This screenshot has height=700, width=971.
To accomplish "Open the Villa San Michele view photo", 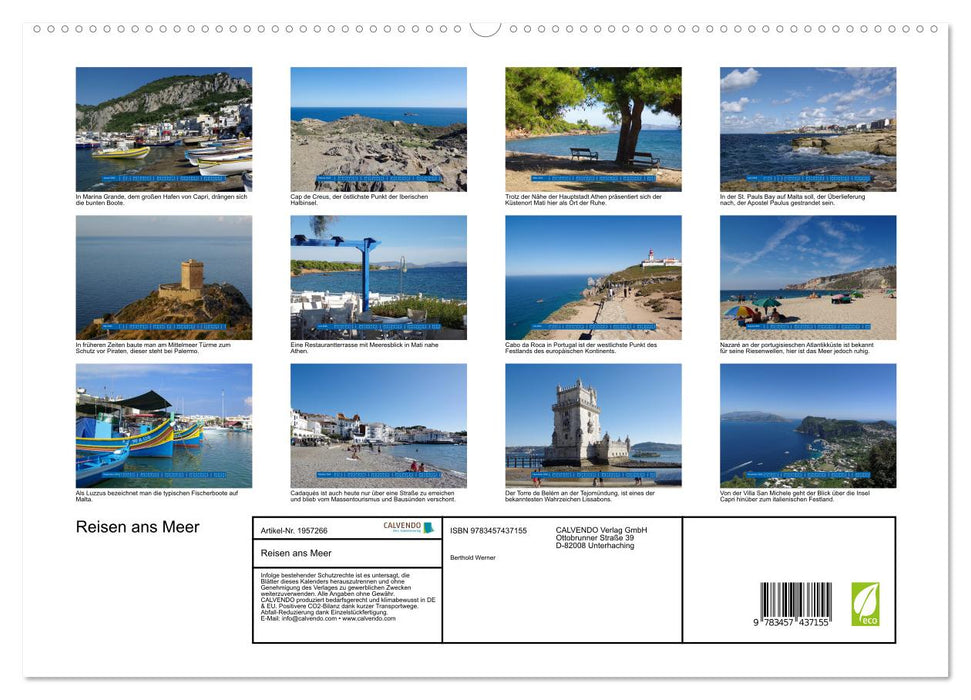I will coord(808,424).
